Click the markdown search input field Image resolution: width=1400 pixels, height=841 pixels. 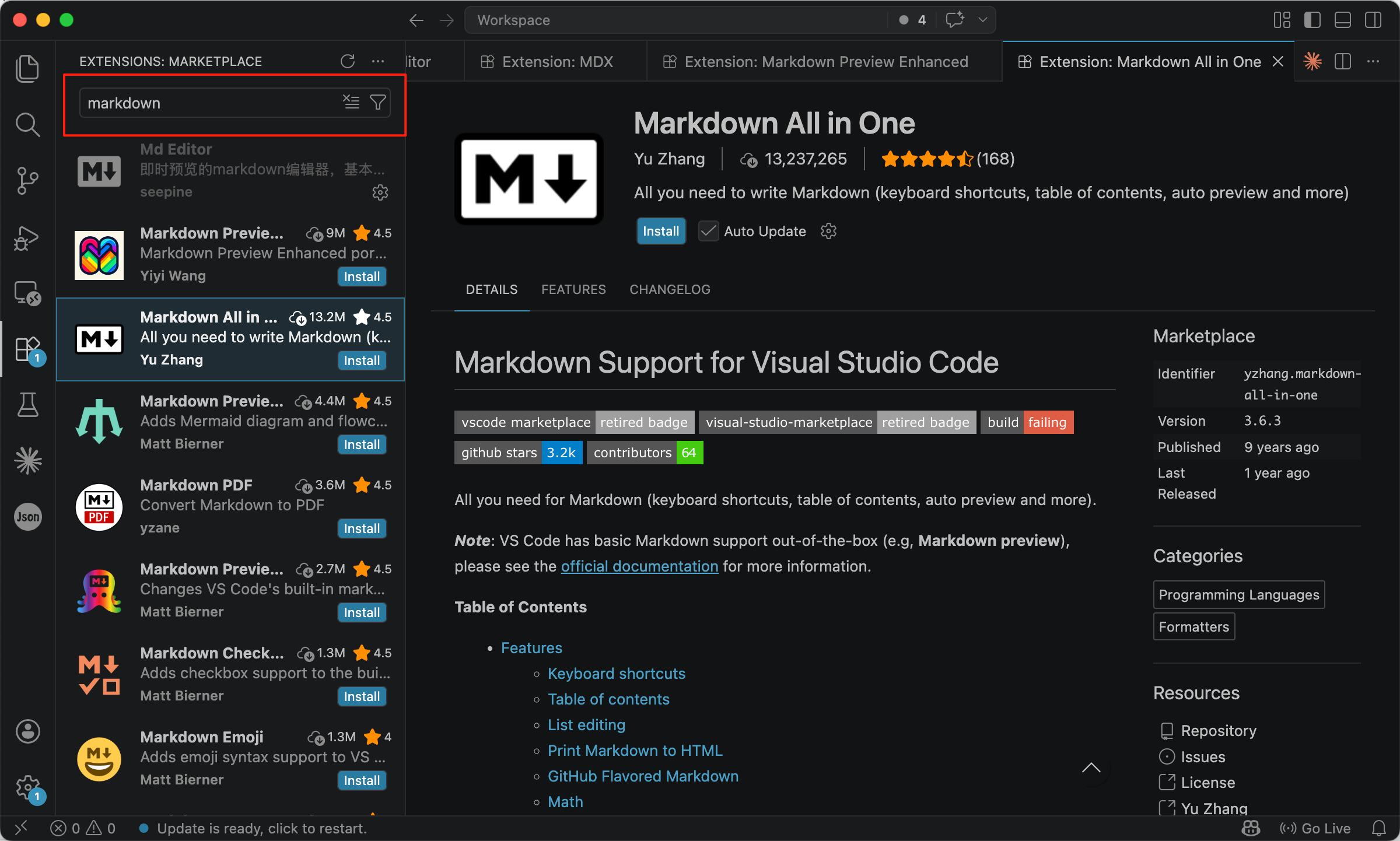point(210,103)
